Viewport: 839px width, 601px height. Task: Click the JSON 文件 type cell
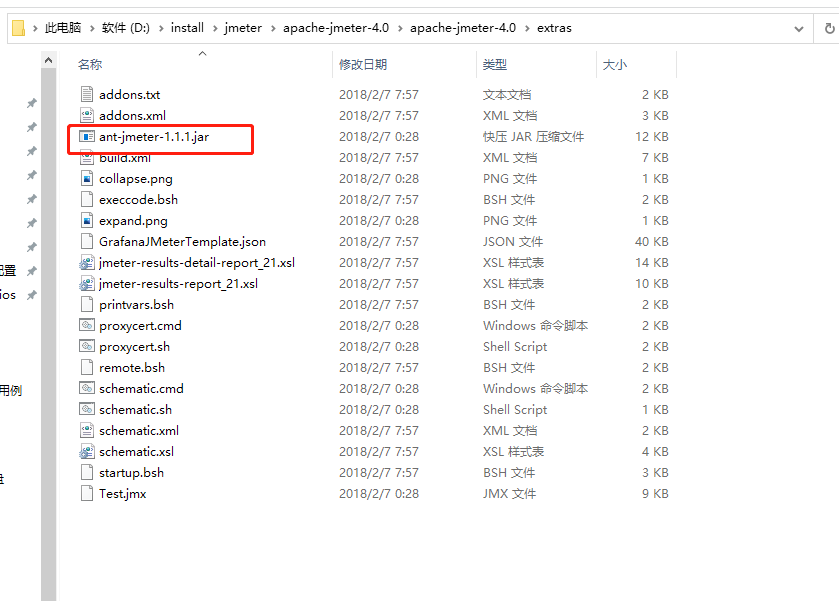pyautogui.click(x=513, y=242)
